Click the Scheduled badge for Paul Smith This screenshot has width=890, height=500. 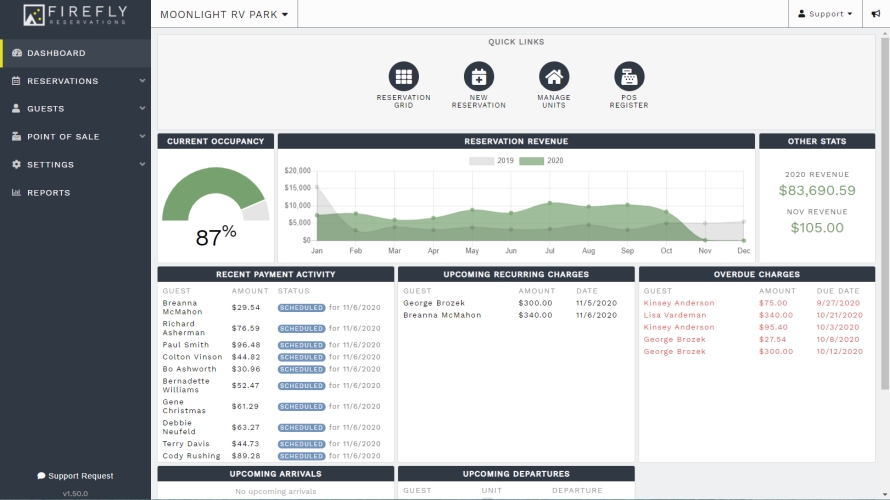tap(301, 345)
